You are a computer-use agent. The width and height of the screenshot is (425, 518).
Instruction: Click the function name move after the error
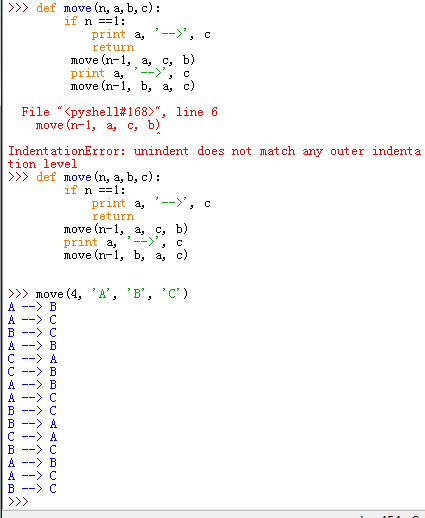pos(77,177)
